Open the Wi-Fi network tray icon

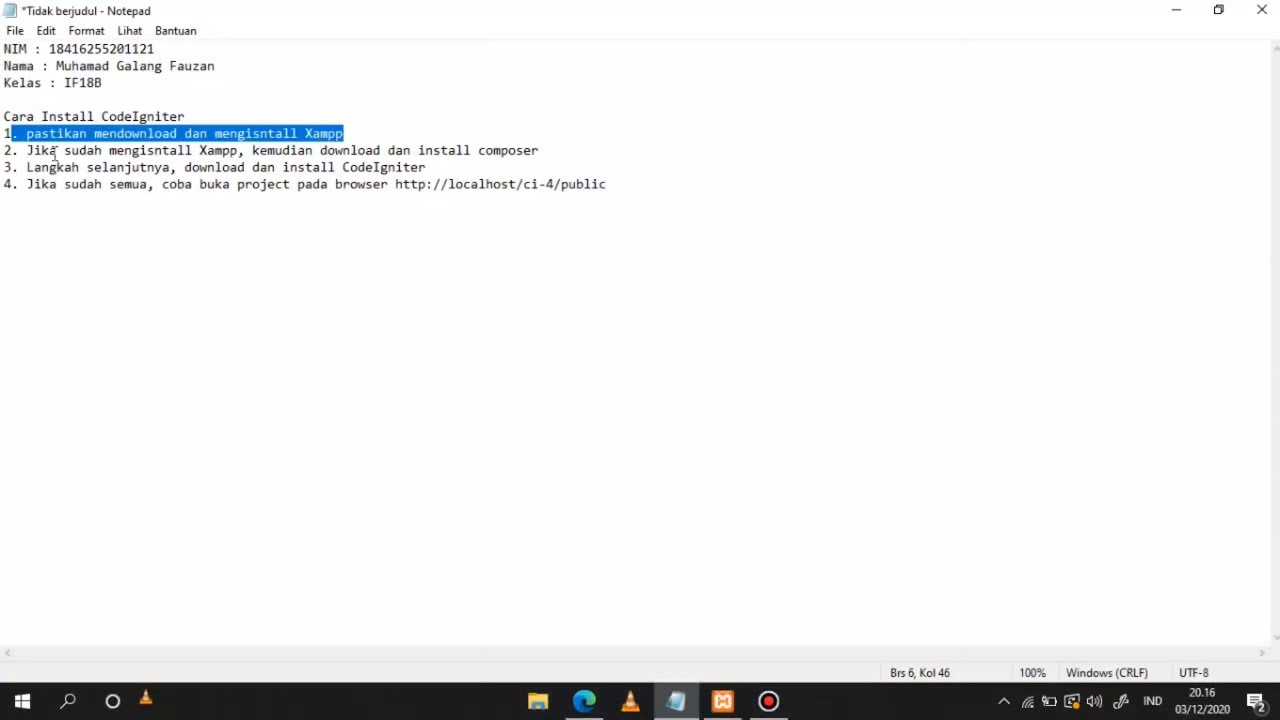[x=1027, y=701]
